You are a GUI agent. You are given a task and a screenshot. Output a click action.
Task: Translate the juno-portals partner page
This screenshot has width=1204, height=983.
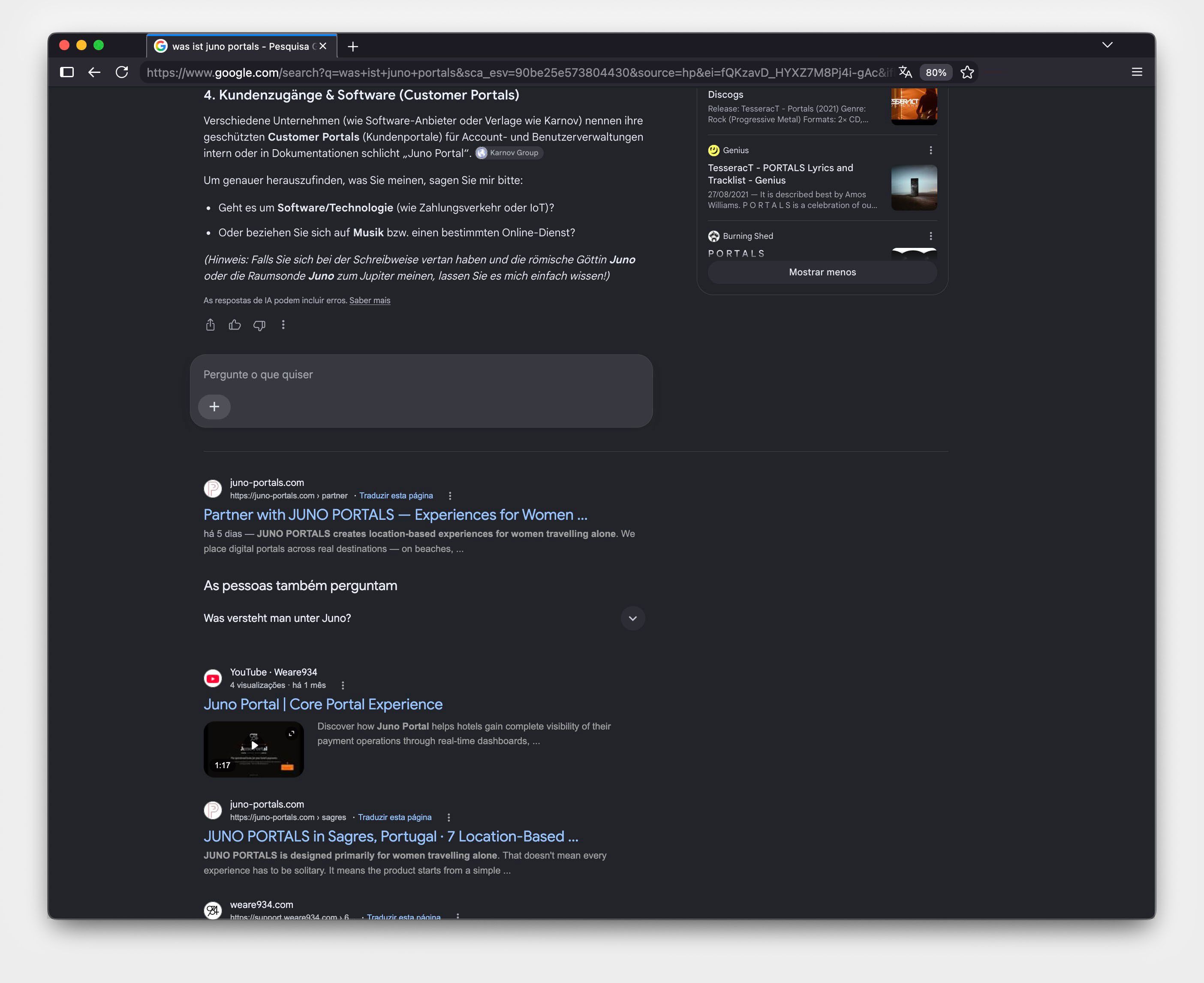(396, 495)
